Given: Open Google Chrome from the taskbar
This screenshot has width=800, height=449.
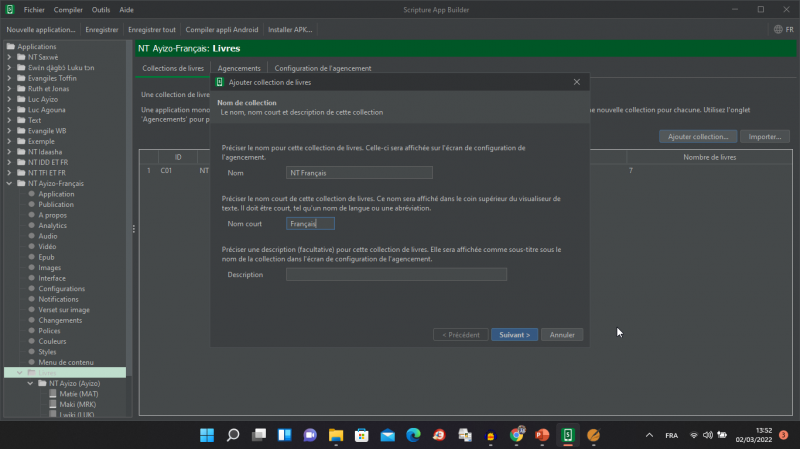Looking at the screenshot, I should (x=517, y=435).
